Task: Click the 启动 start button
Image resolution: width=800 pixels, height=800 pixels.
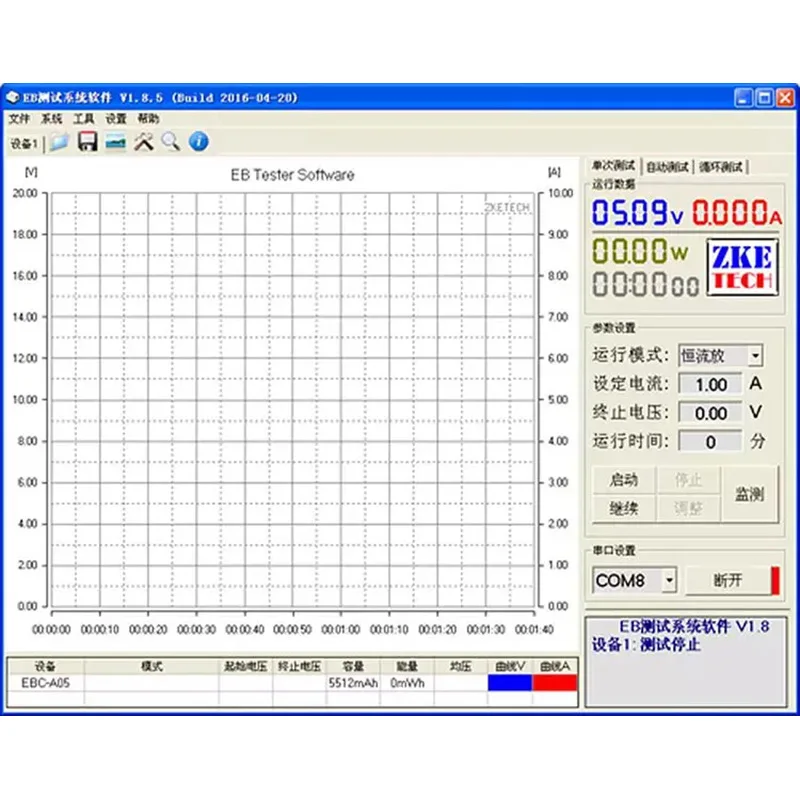Action: [623, 480]
